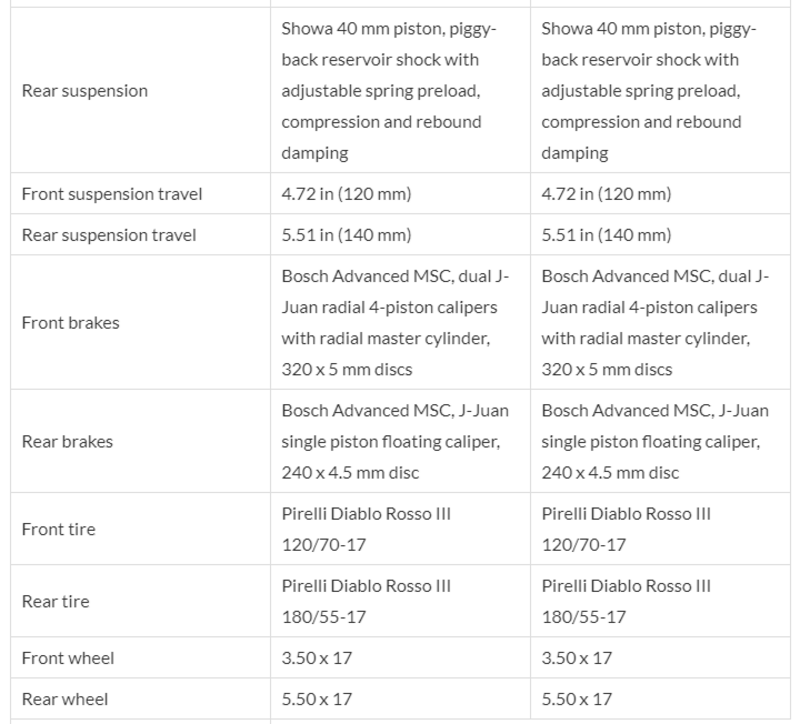Click the Rear suspension travel label
The width and height of the screenshot is (800, 724).
109,235
